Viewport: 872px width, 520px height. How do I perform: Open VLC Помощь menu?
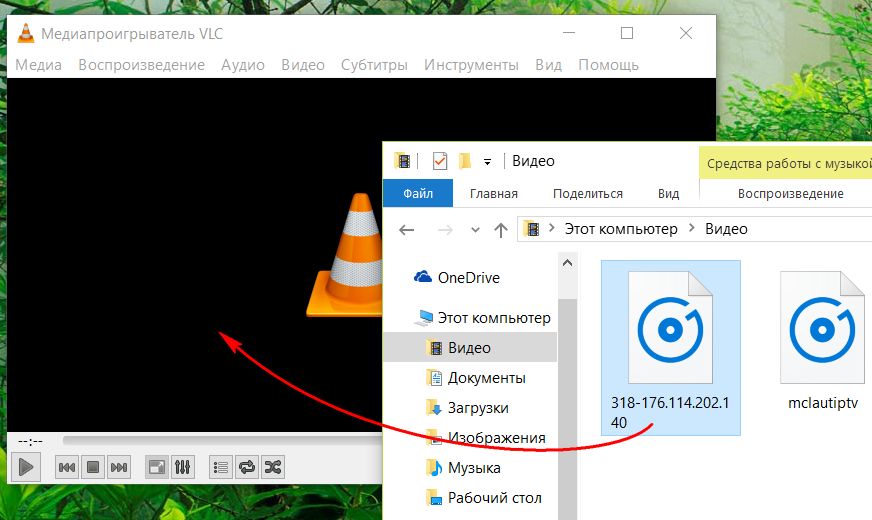[x=608, y=65]
